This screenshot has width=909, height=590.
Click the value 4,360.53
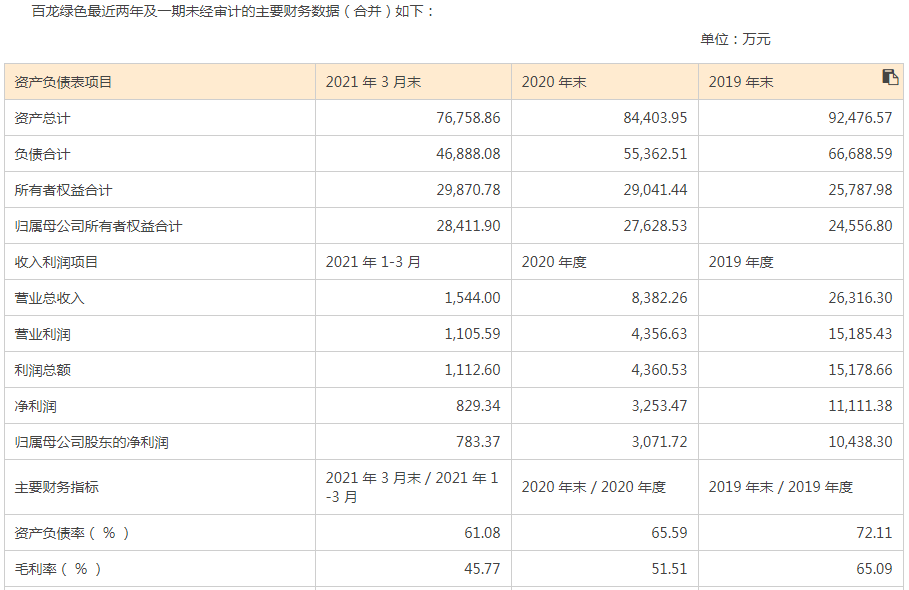point(659,369)
